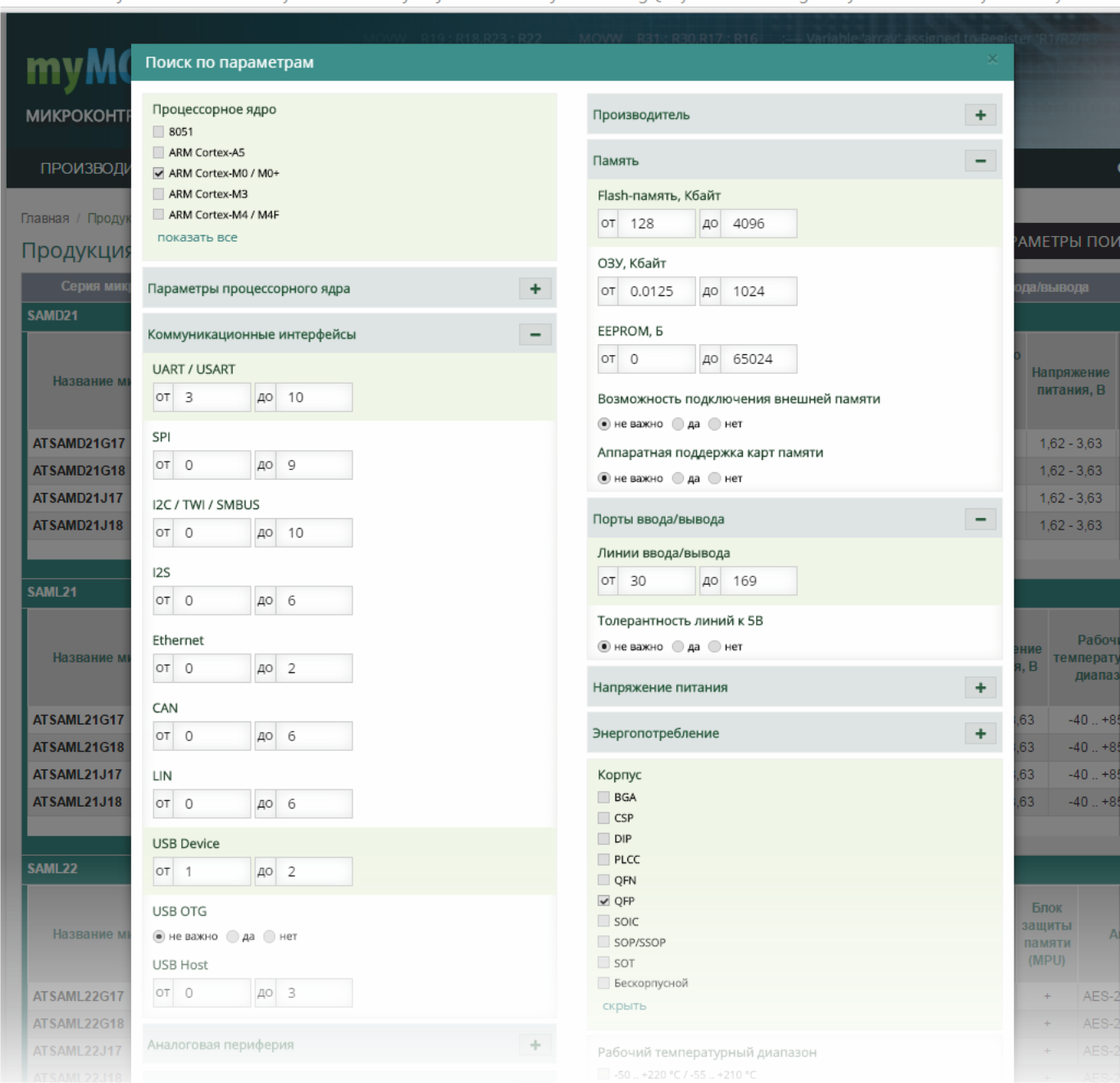Collapse the Память section minus button
1120x1083 pixels.
[x=980, y=161]
